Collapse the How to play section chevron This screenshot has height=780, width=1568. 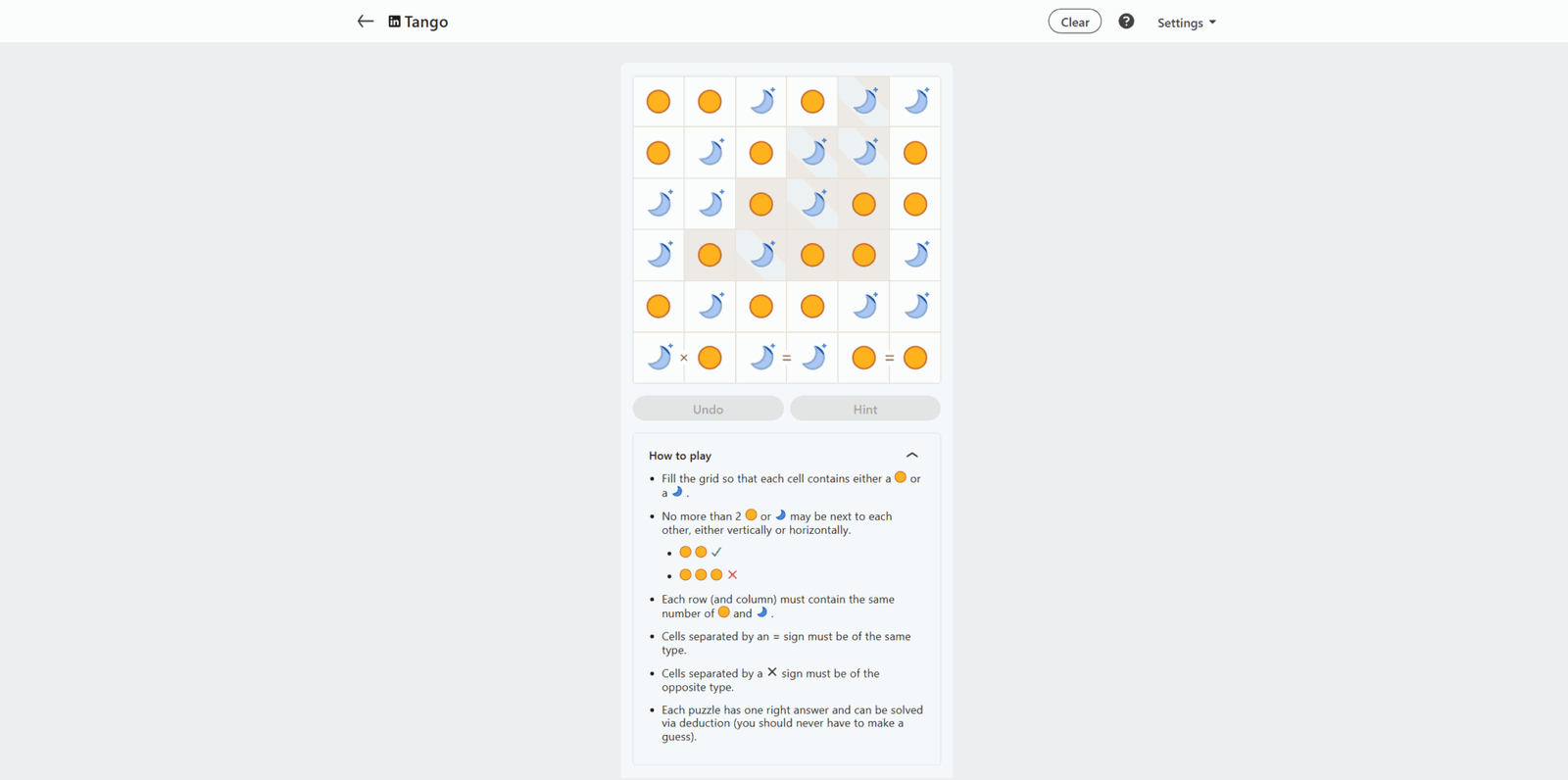(911, 456)
